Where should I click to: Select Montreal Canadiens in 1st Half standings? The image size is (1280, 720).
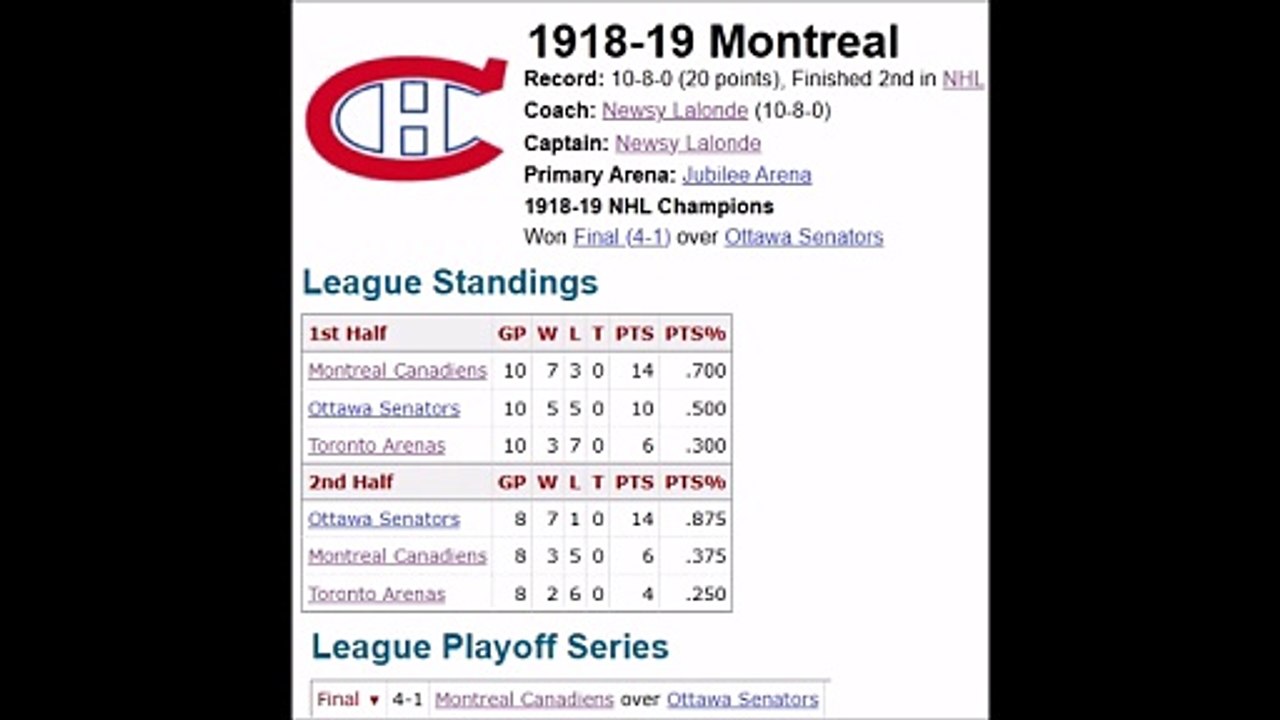(x=397, y=371)
